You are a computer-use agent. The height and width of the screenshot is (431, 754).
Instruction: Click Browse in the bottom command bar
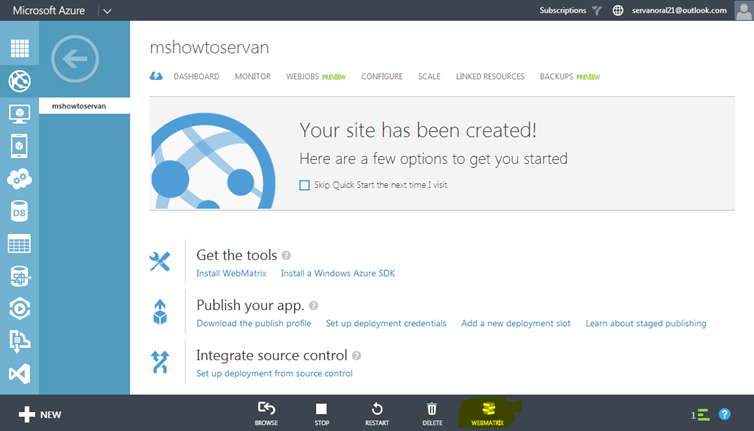(266, 414)
